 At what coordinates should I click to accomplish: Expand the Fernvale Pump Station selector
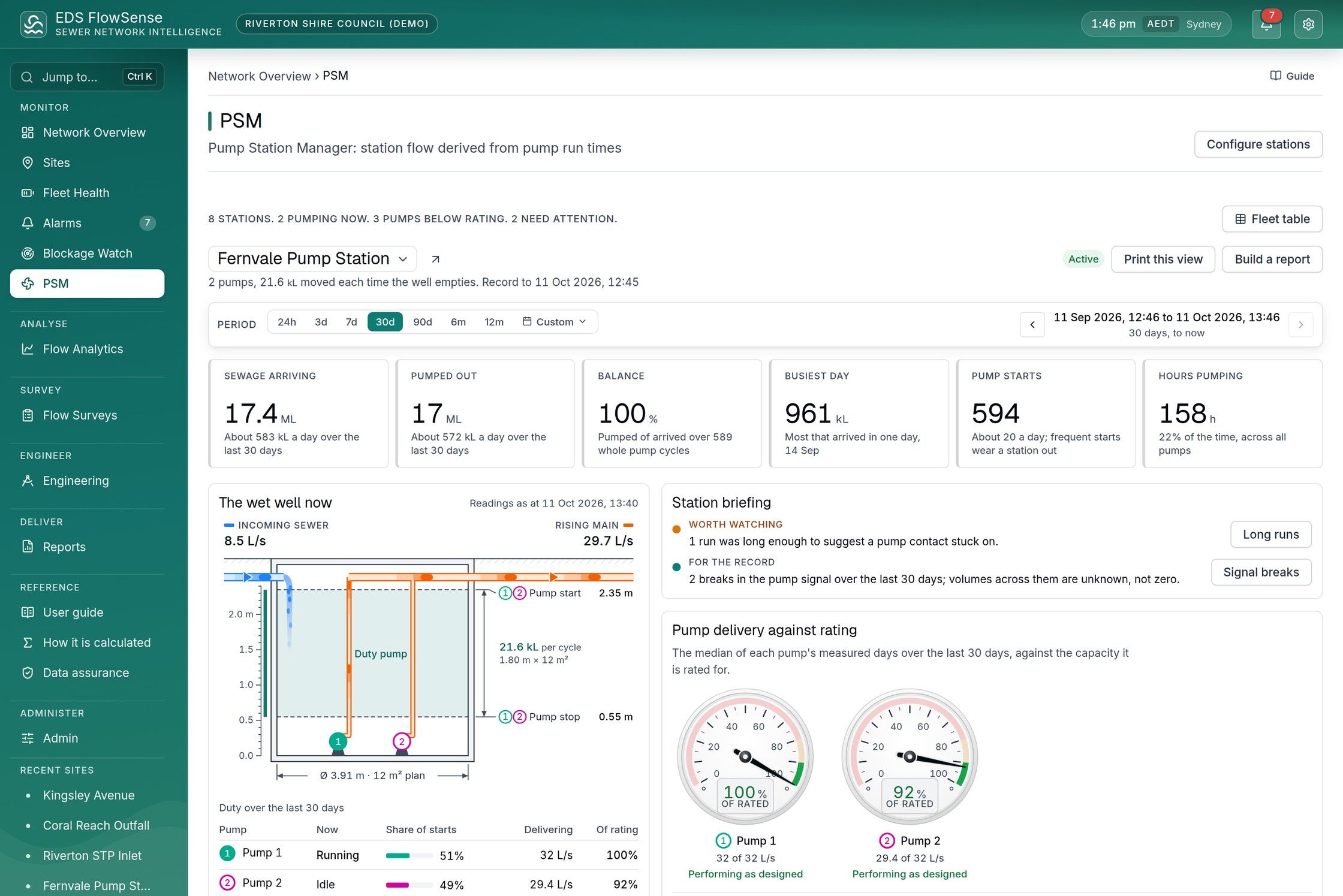coord(312,258)
